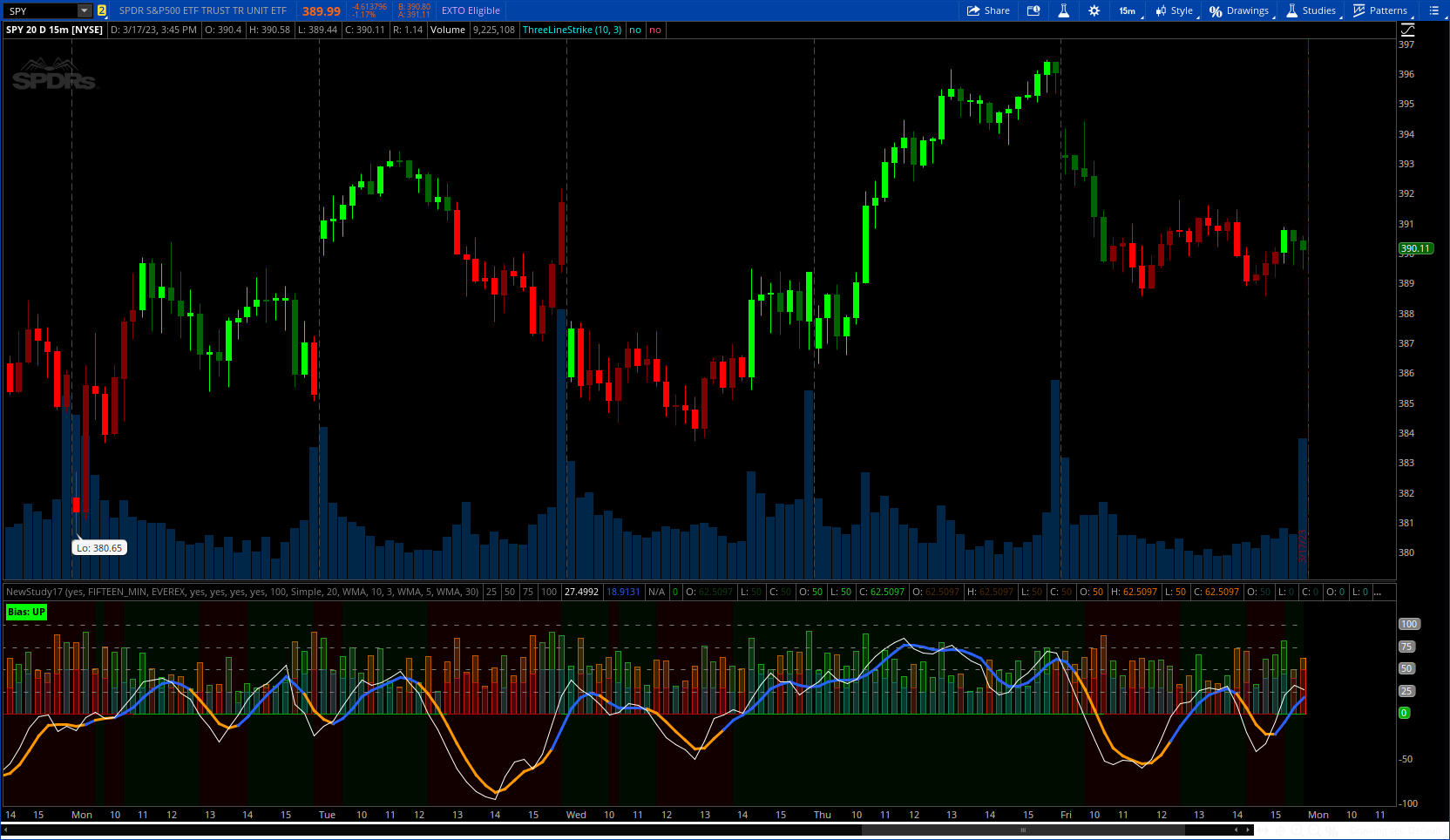
Task: Expand the 15m timeframe dropdown
Action: click(x=1128, y=10)
